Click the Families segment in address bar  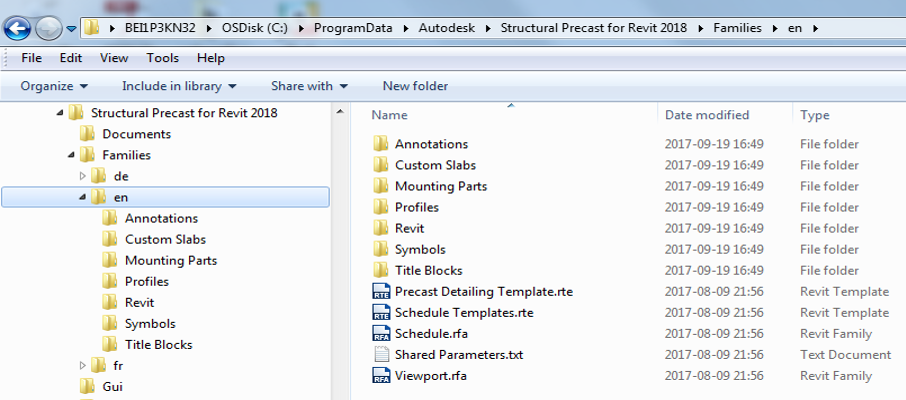(736, 27)
